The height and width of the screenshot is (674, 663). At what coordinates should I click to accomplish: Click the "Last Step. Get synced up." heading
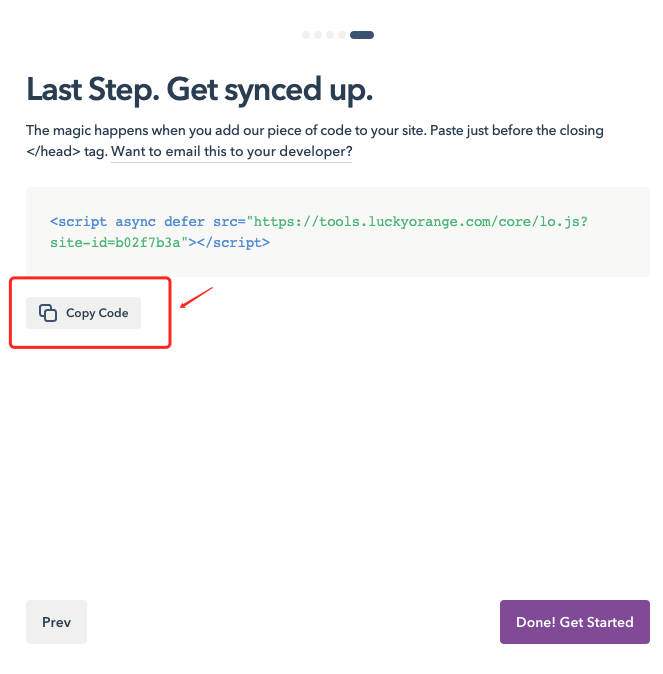point(199,89)
